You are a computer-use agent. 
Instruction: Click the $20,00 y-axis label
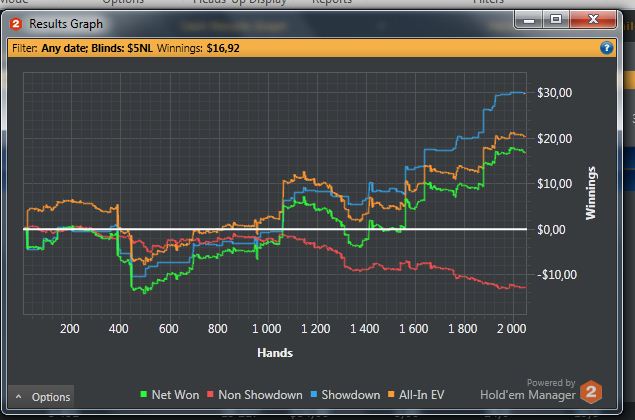click(554, 139)
